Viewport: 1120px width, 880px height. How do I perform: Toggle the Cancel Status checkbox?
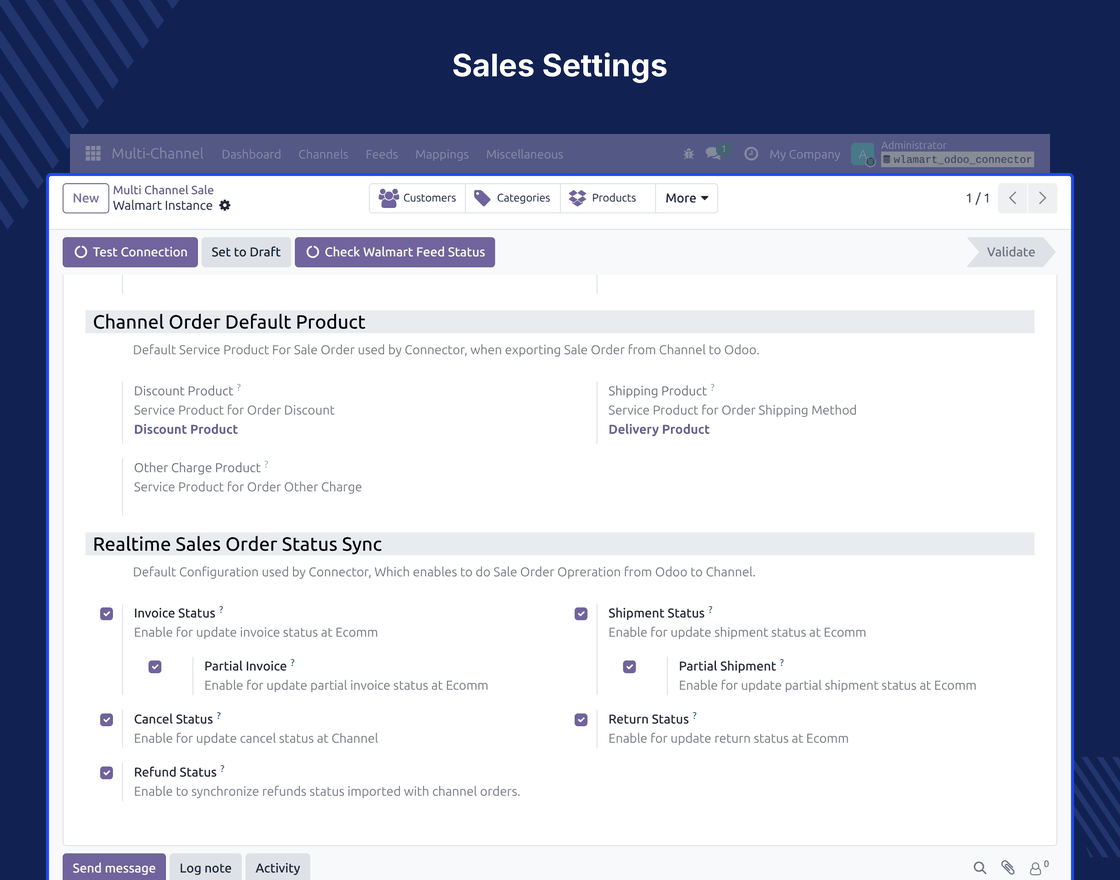106,719
